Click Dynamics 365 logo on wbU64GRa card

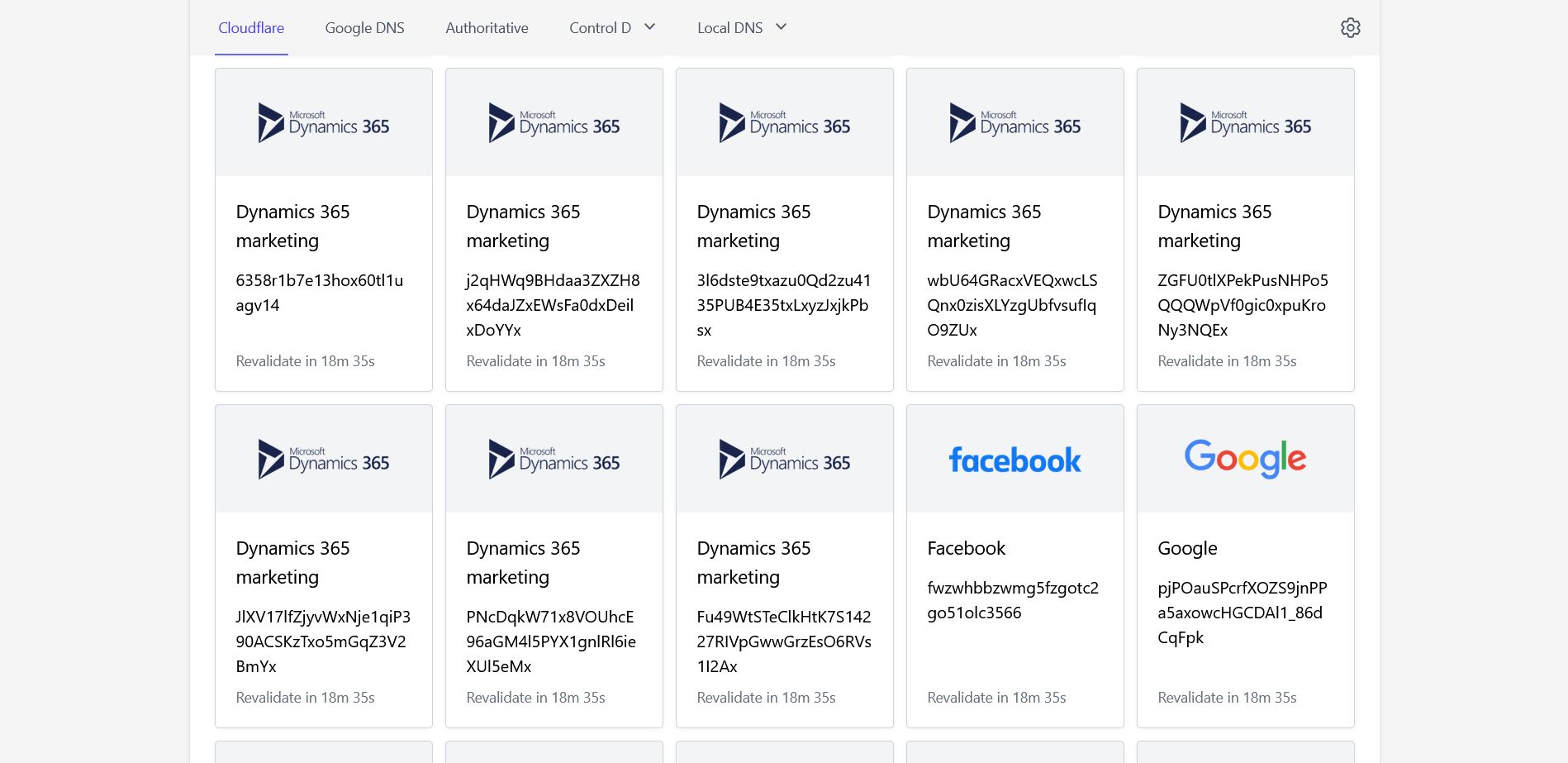coord(1015,122)
